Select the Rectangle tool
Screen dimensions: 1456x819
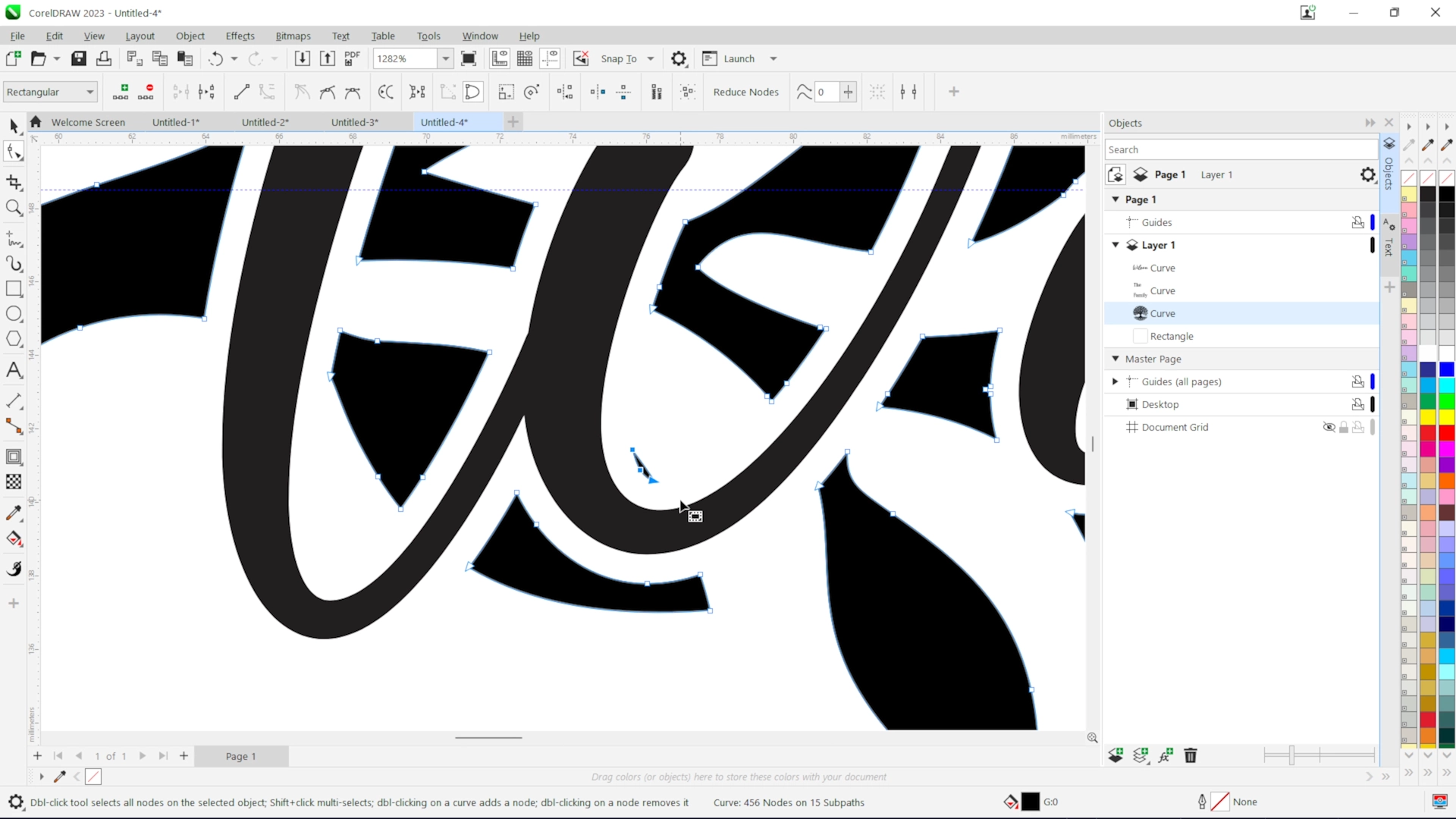pos(14,289)
